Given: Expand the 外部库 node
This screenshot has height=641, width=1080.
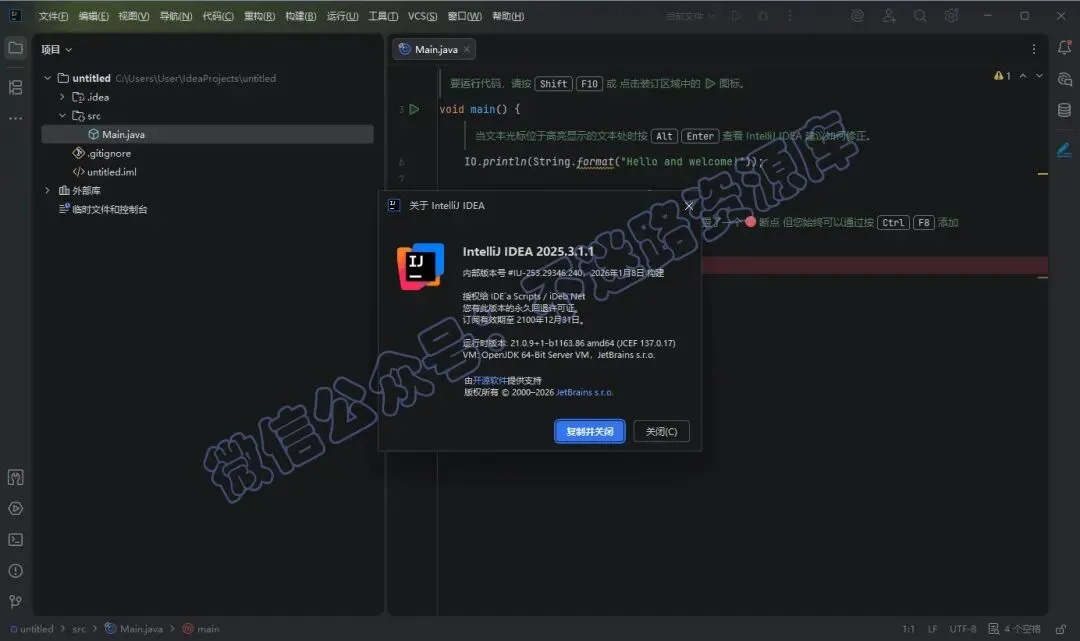Looking at the screenshot, I should coord(48,190).
